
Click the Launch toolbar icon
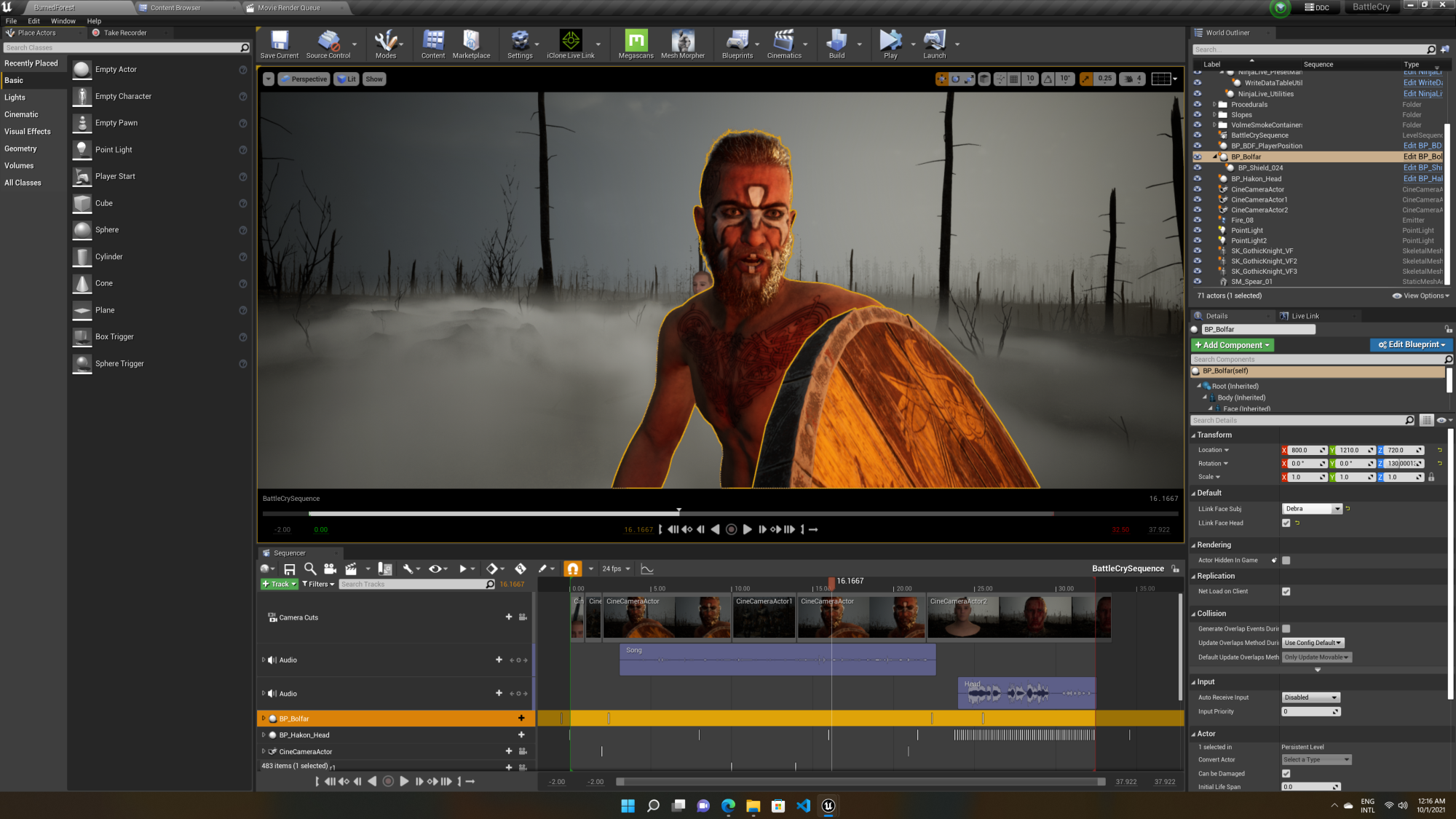[934, 44]
